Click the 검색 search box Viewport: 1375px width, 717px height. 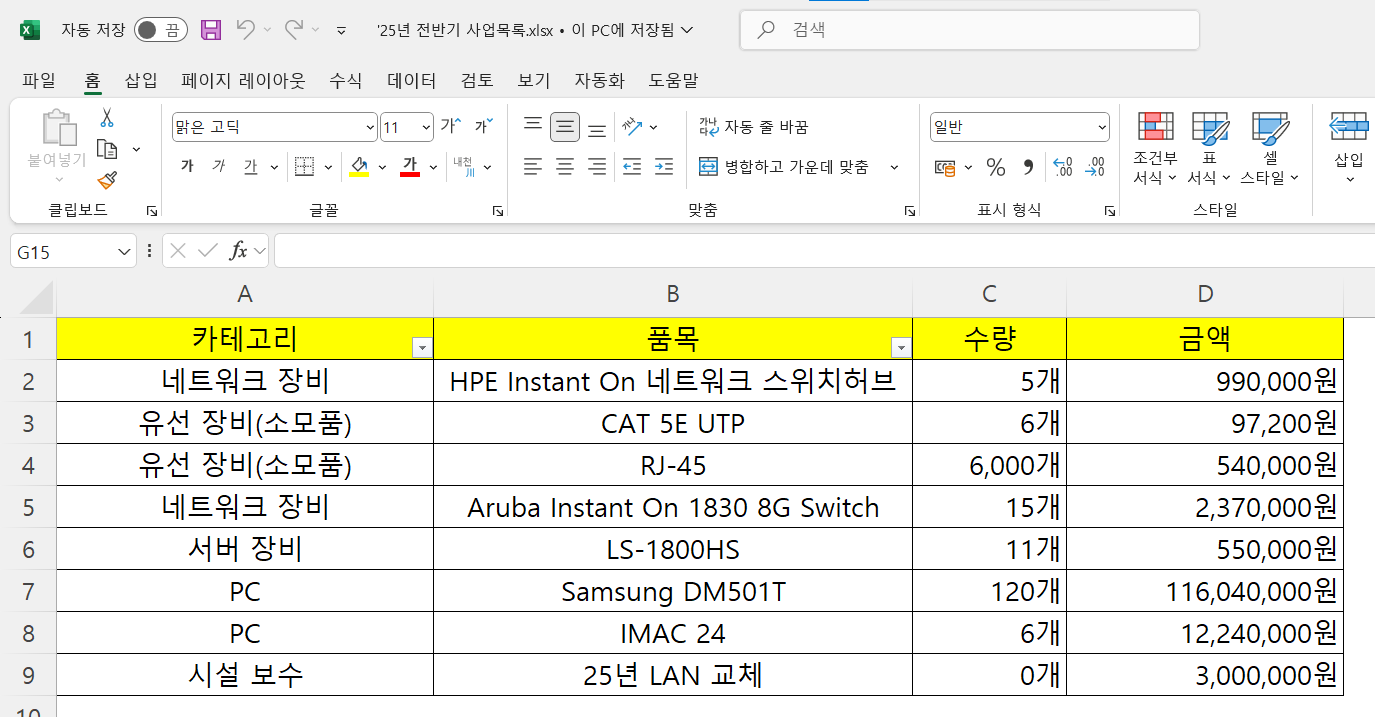point(969,30)
